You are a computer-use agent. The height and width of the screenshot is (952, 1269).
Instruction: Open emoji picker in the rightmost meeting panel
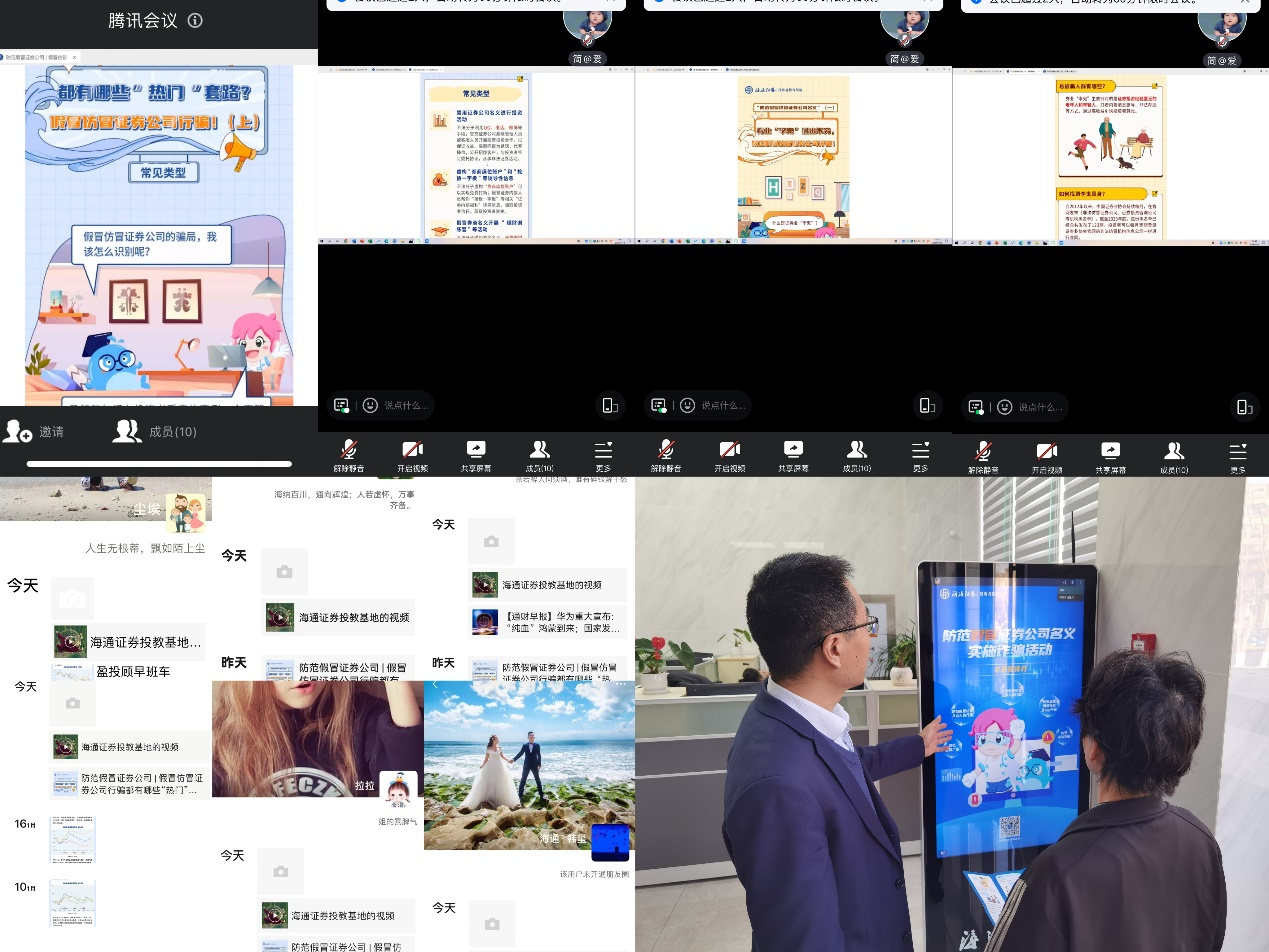click(x=1005, y=406)
